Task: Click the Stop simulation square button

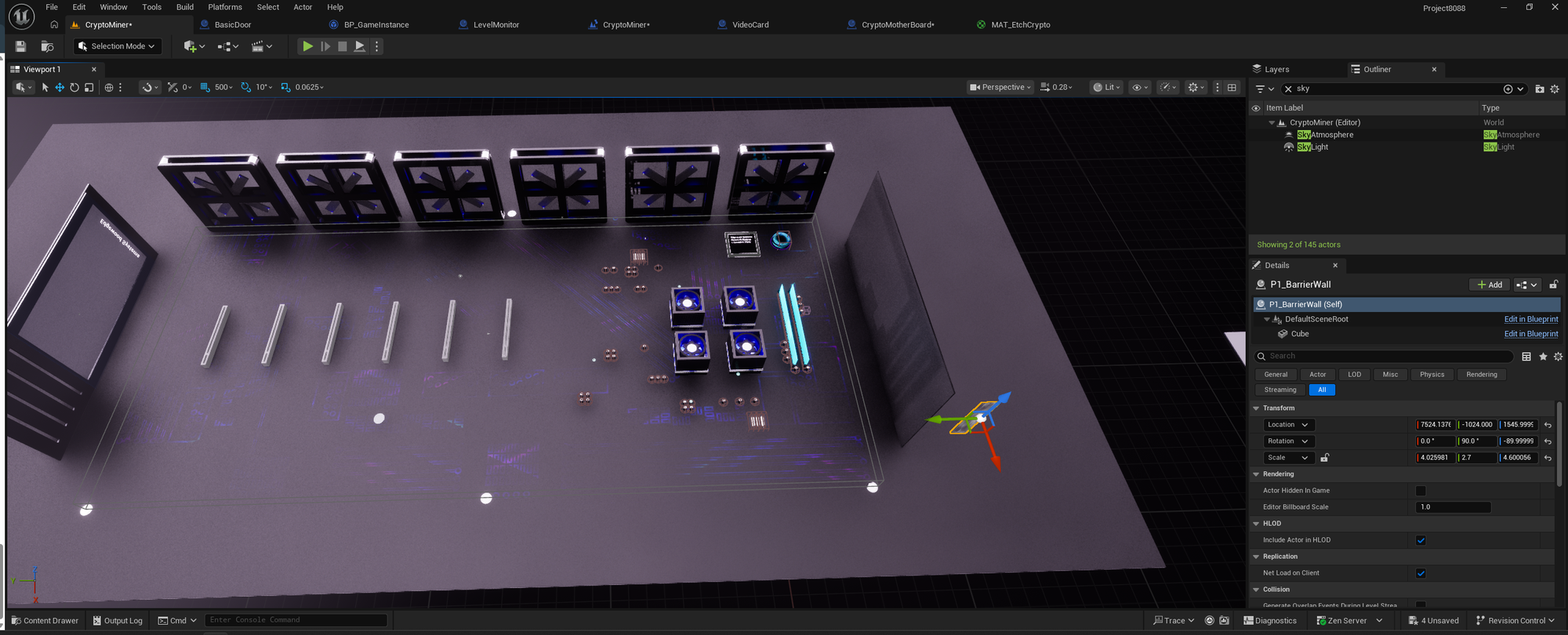Action: pyautogui.click(x=343, y=46)
